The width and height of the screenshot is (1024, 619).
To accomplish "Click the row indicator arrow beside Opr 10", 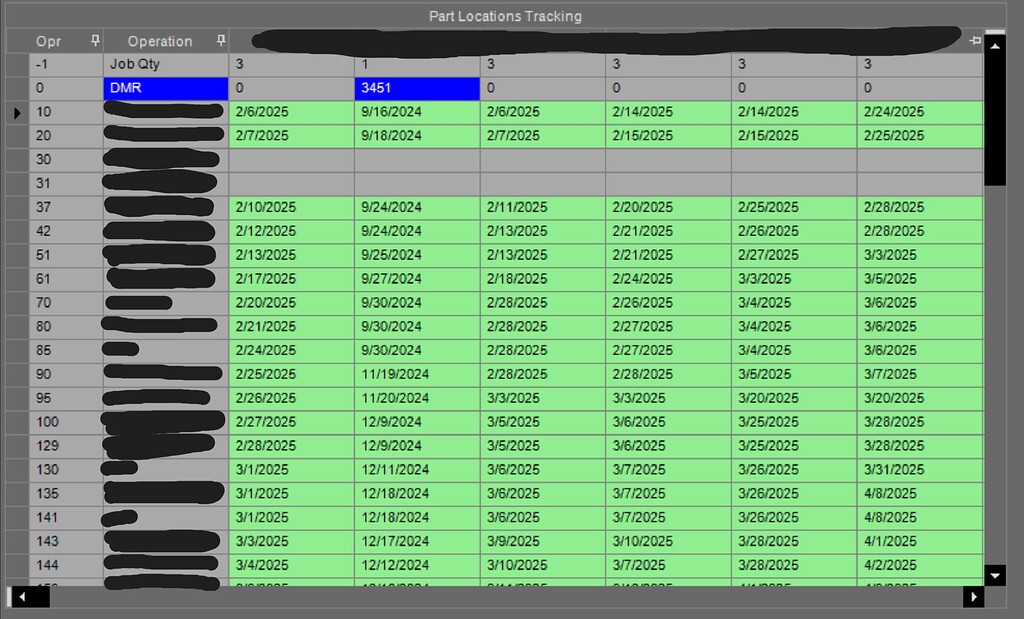I will click(17, 112).
